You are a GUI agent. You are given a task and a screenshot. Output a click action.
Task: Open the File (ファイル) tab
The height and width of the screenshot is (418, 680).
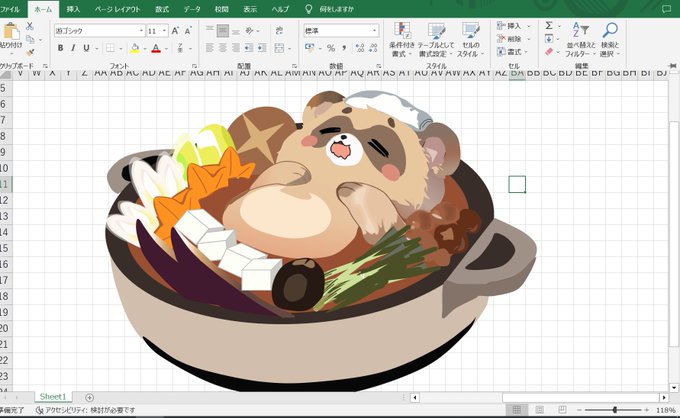(10, 9)
